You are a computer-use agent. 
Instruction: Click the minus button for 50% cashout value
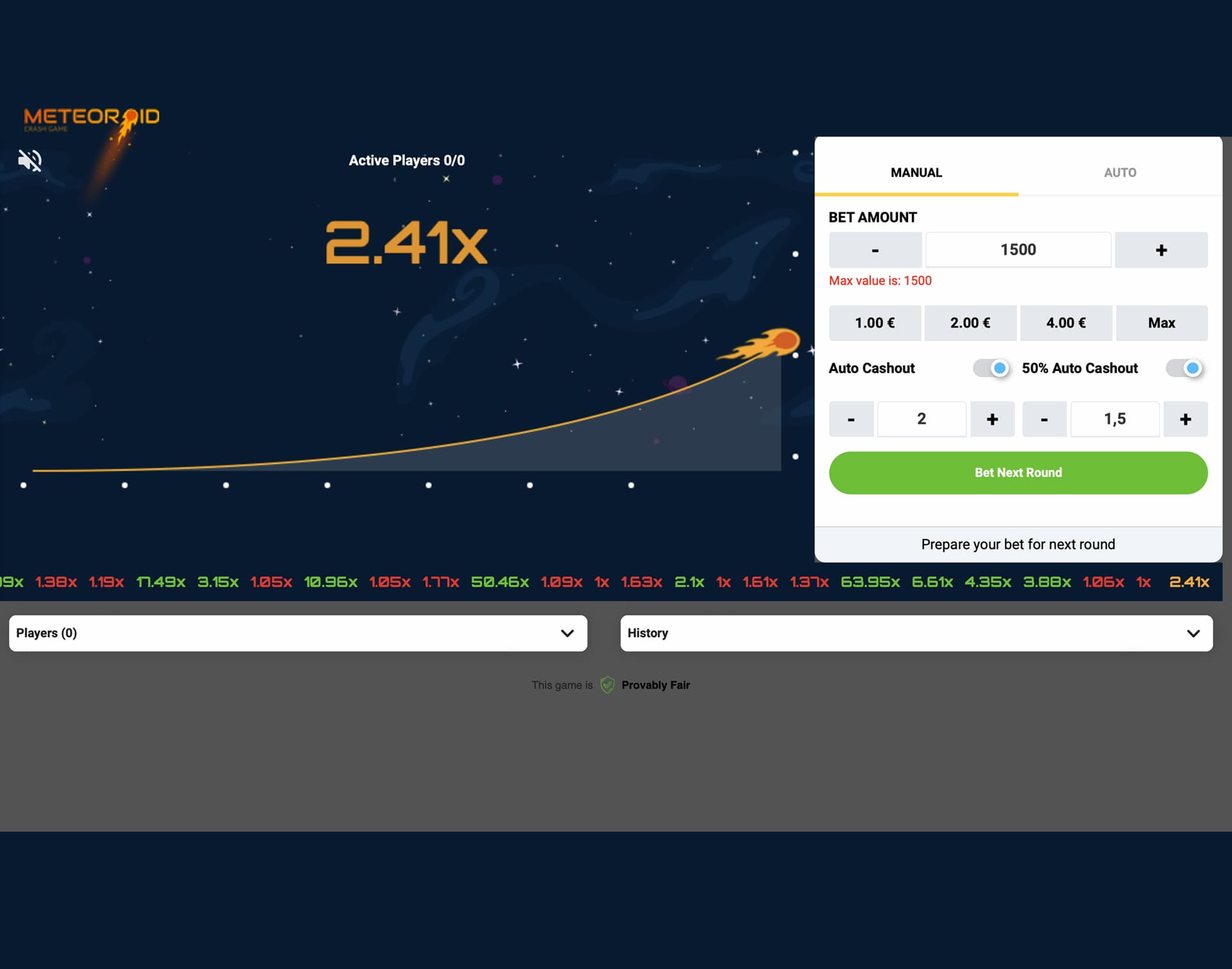pos(1045,419)
